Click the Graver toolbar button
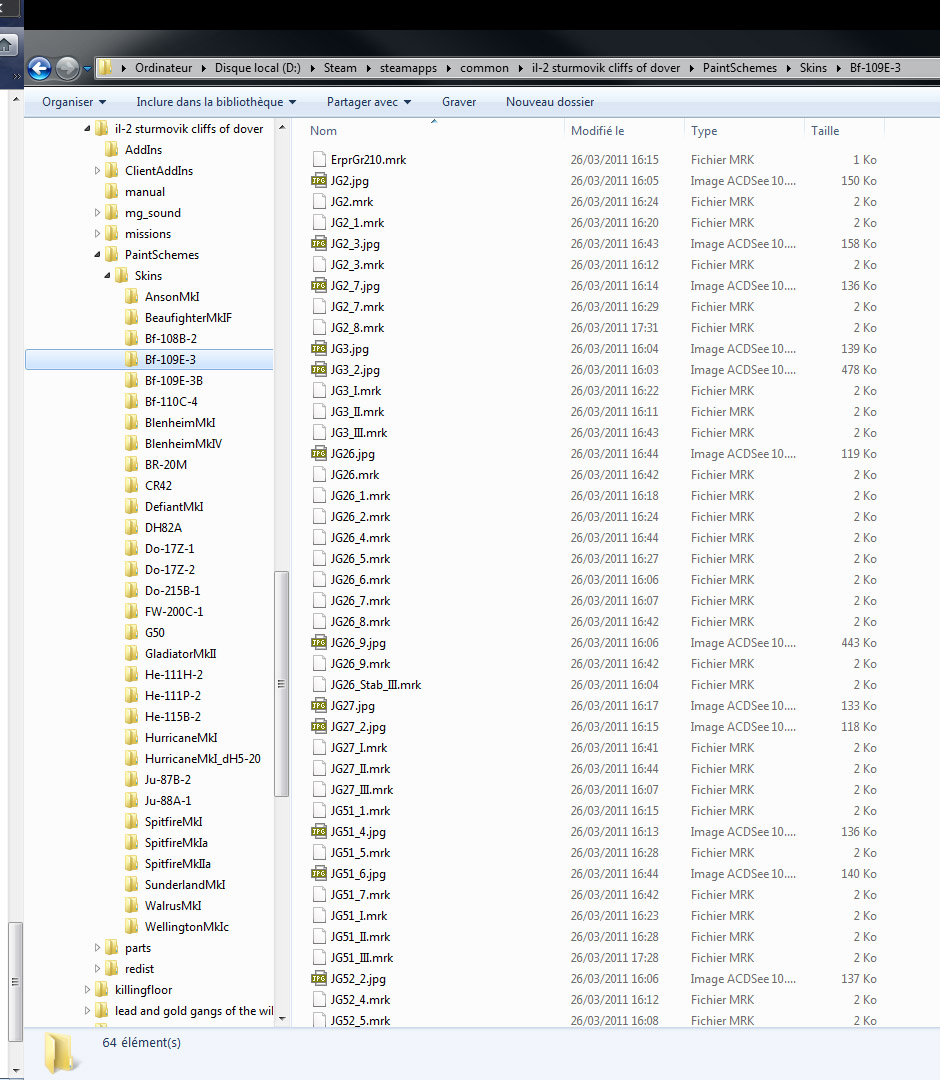This screenshot has width=940, height=1080. (x=459, y=102)
